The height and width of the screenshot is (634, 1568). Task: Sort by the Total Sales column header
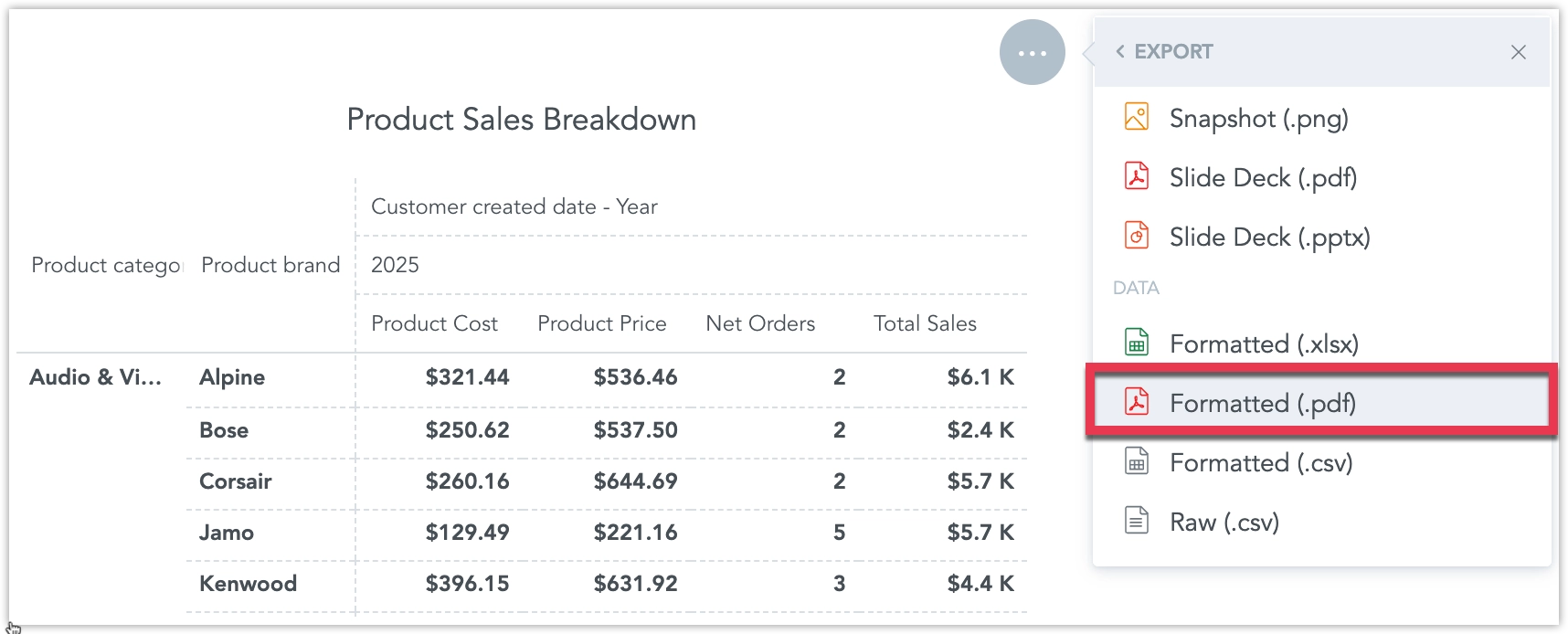925,323
